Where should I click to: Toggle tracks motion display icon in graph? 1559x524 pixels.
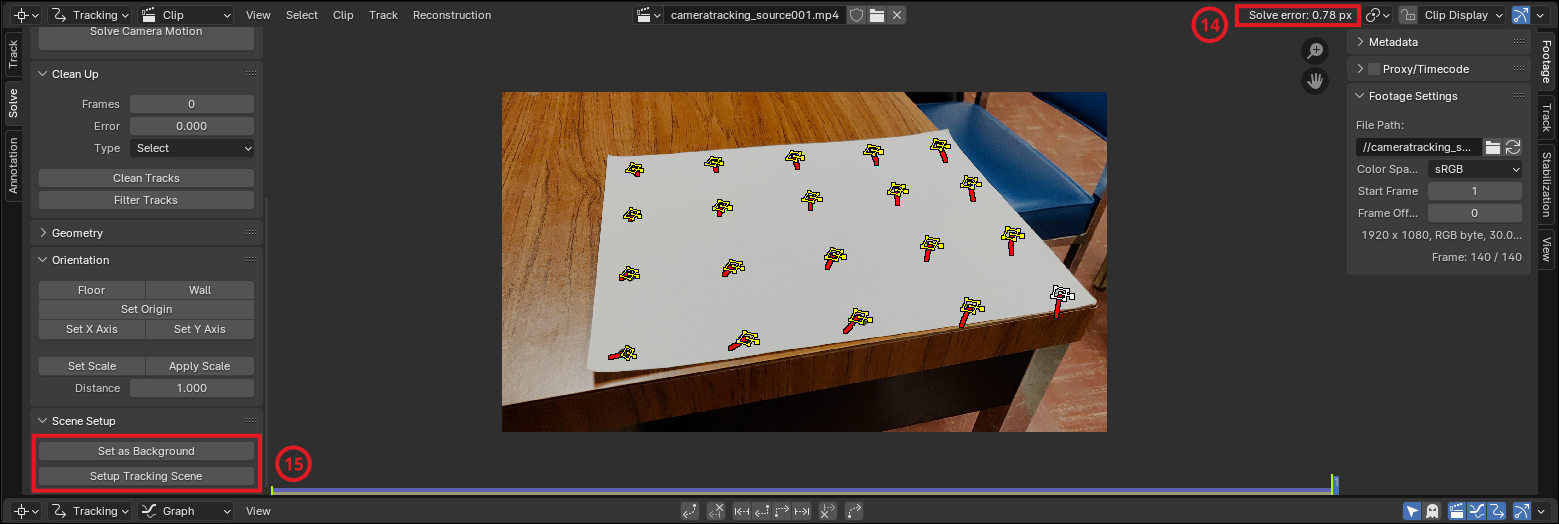click(x=1476, y=511)
